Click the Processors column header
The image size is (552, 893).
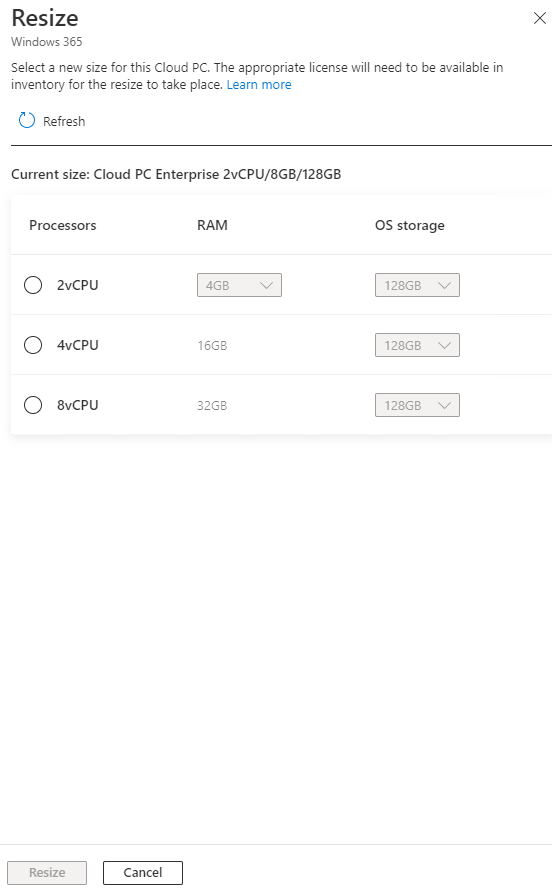tap(63, 226)
